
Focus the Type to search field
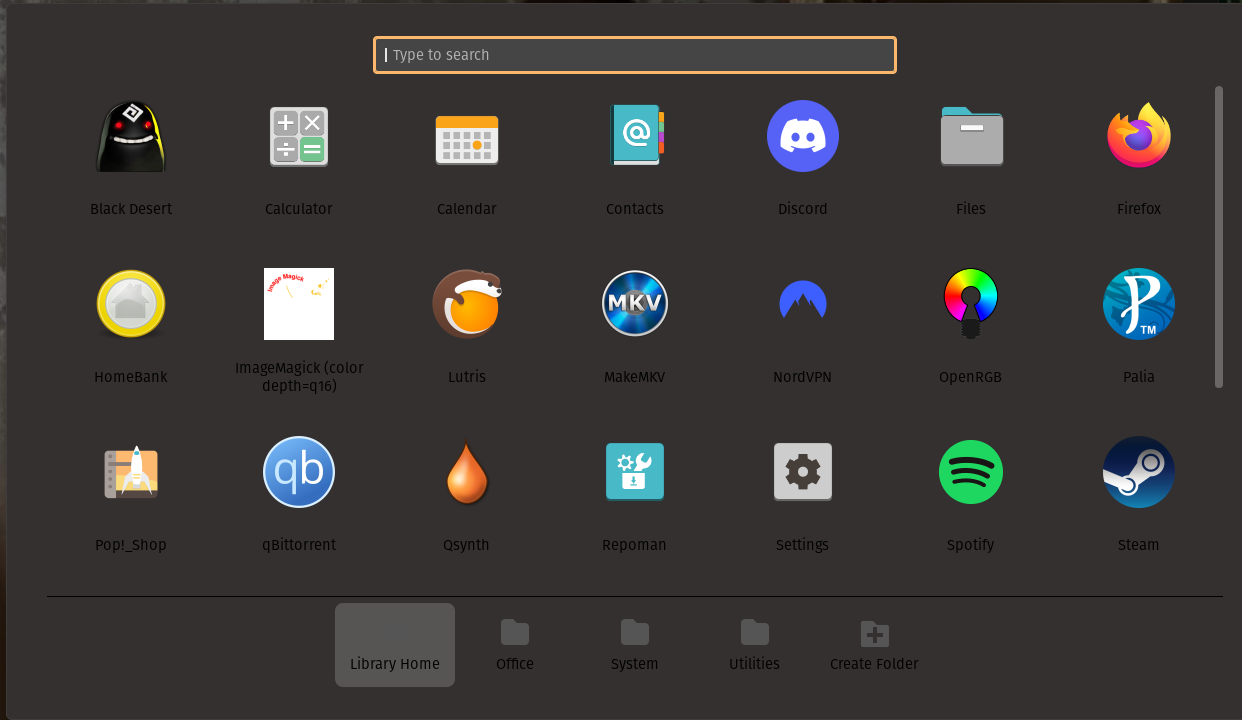(x=635, y=55)
